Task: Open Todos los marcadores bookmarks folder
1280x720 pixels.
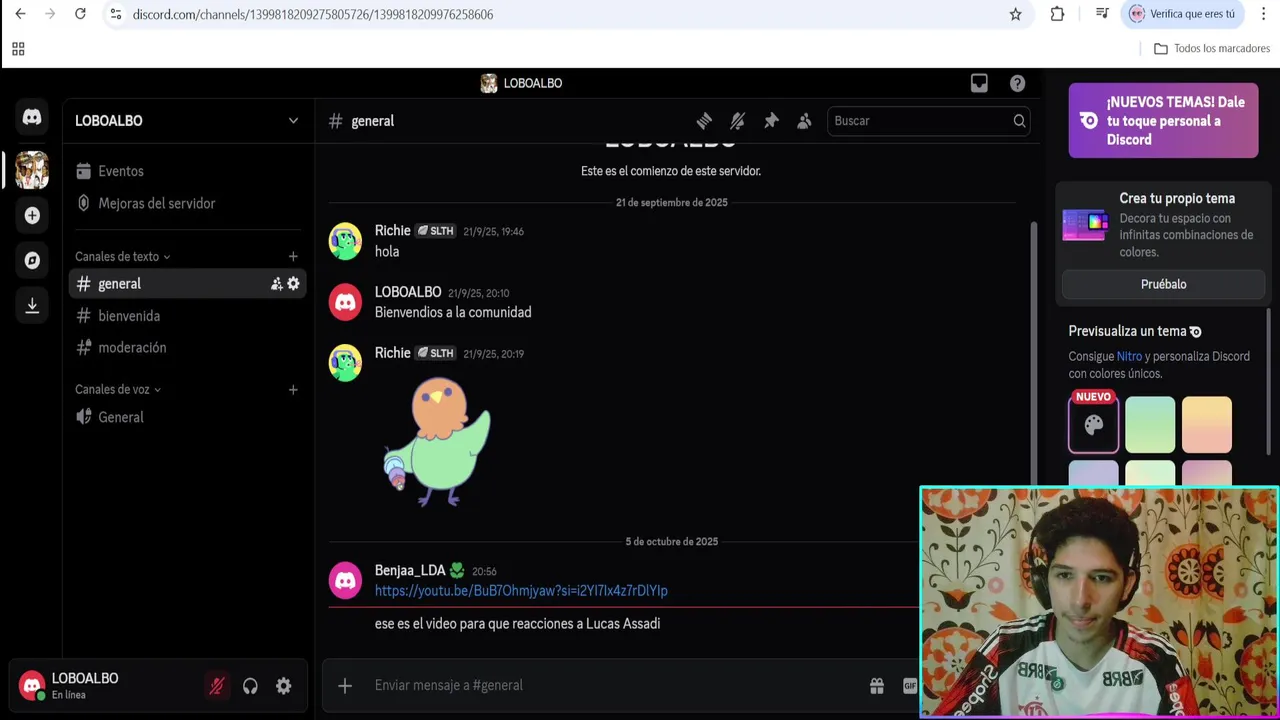Action: (1212, 49)
